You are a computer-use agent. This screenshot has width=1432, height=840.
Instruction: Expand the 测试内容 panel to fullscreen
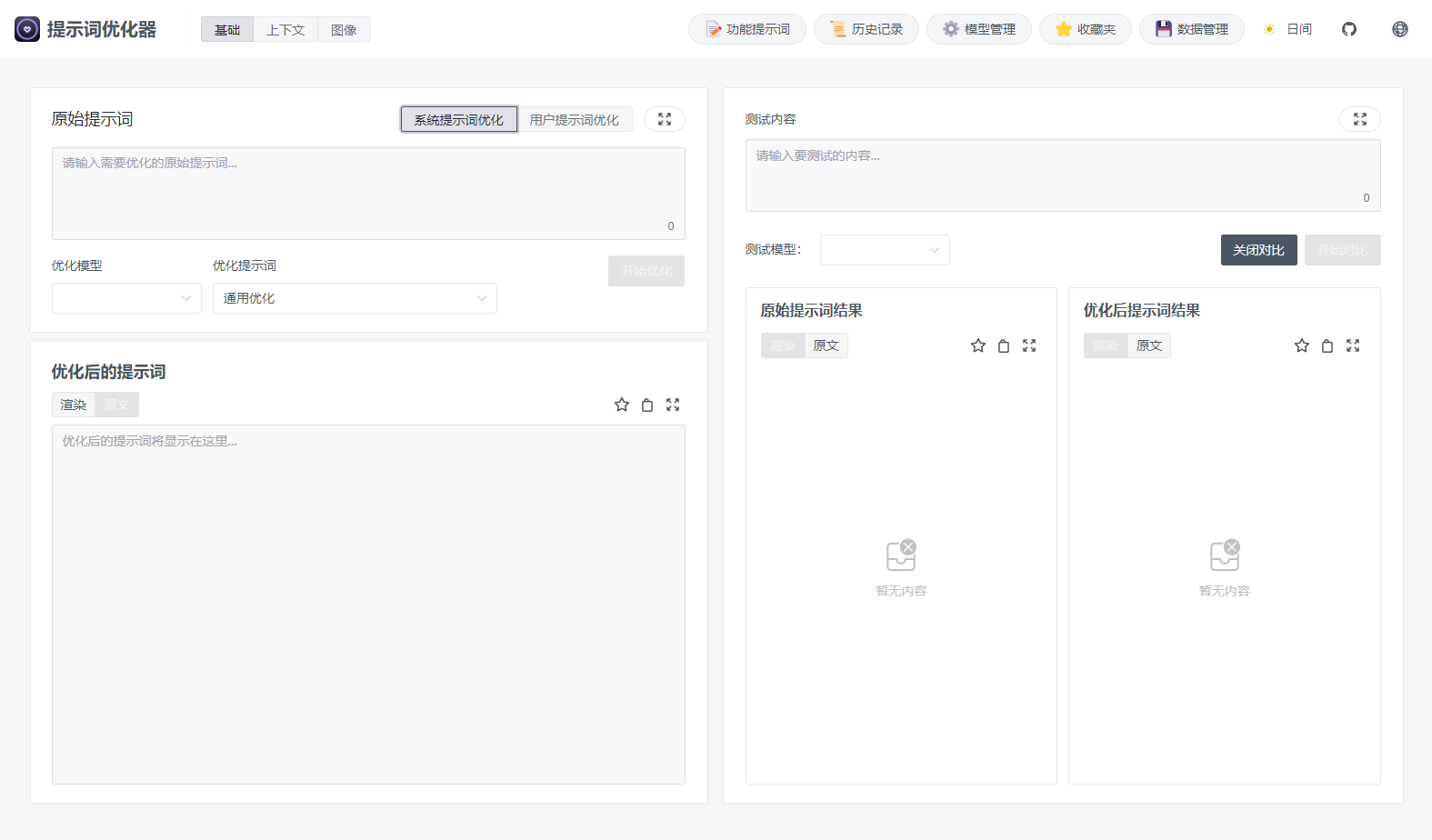(x=1359, y=119)
